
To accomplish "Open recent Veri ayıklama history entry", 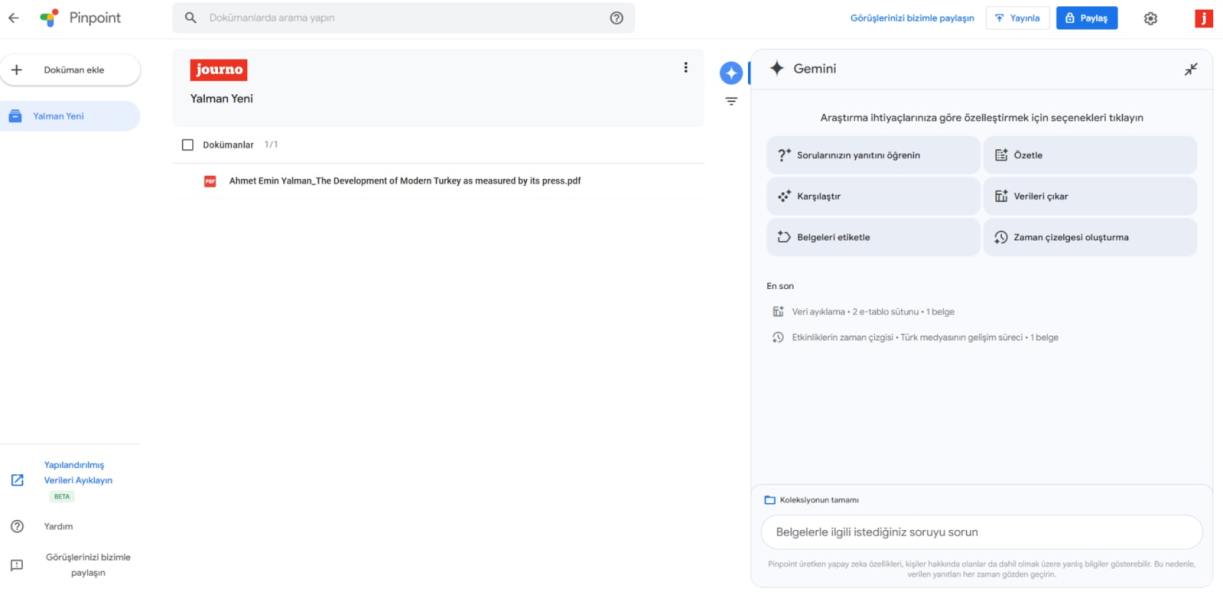I will click(872, 312).
